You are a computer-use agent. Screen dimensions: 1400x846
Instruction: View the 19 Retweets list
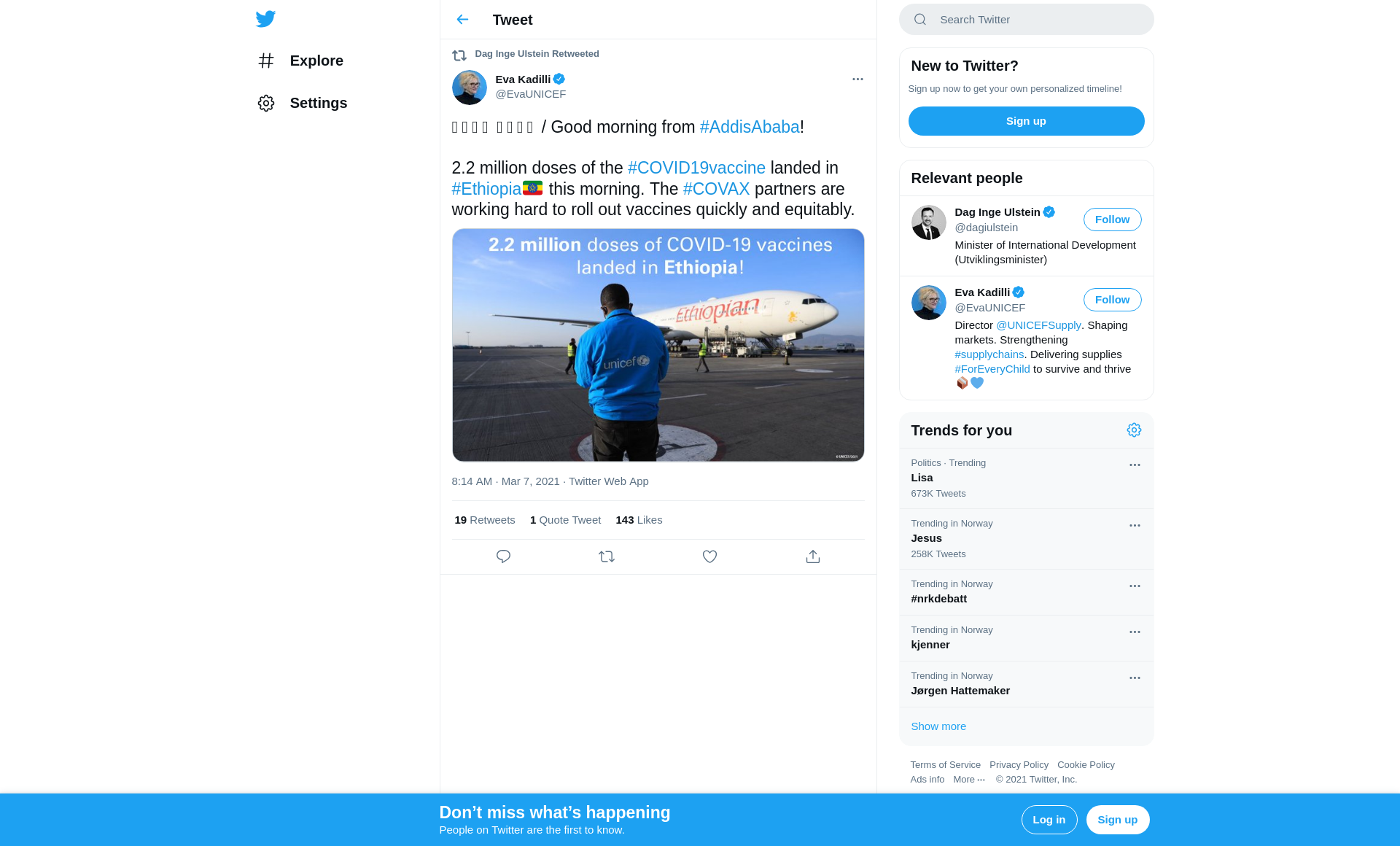485,520
